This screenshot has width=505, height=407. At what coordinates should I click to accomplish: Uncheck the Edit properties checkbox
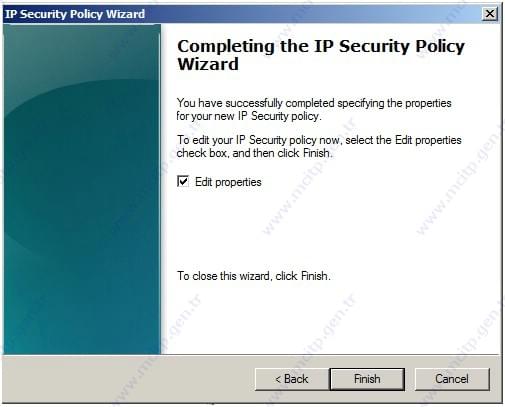click(183, 182)
